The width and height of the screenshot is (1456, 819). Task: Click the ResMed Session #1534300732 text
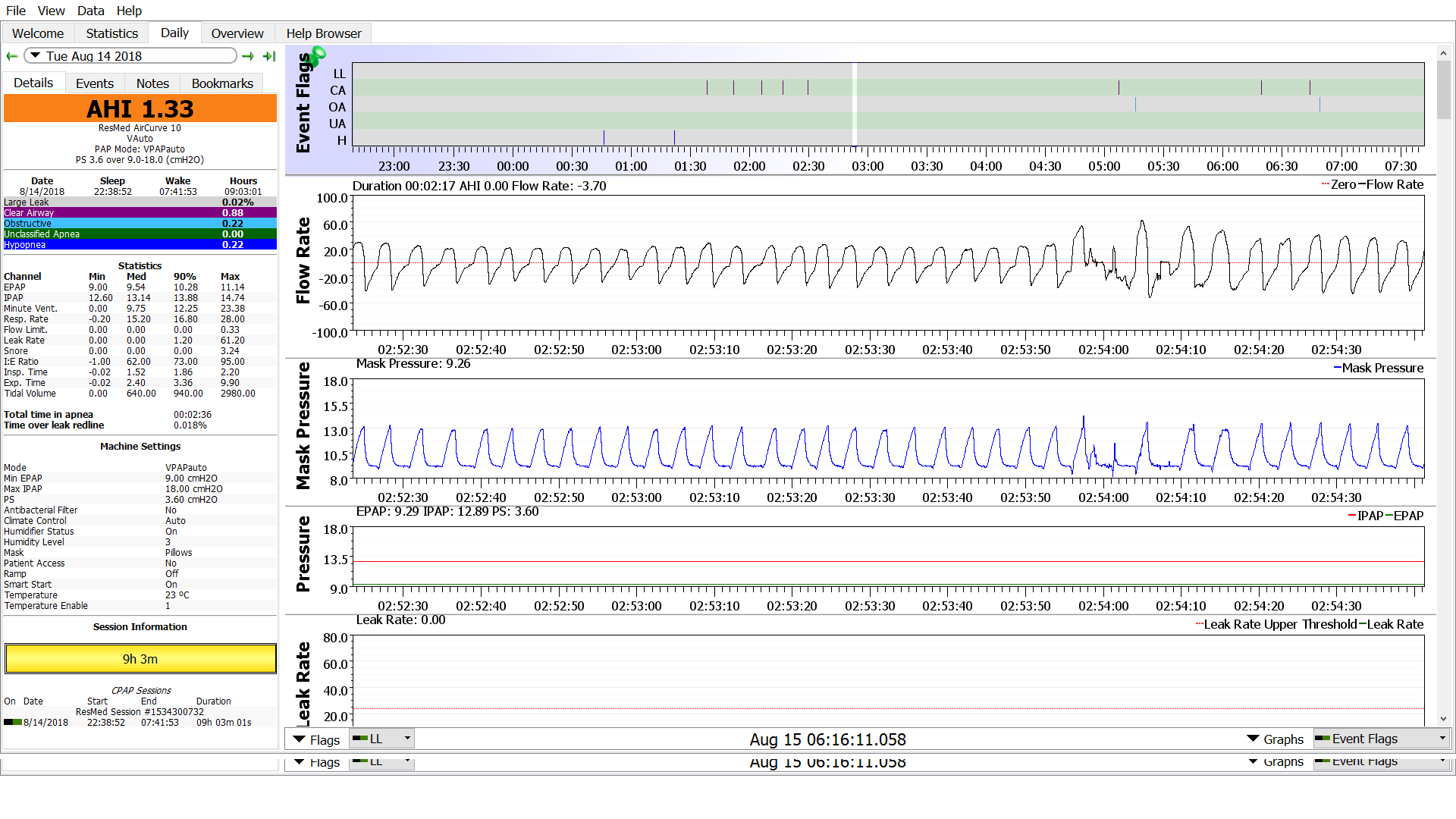point(140,712)
